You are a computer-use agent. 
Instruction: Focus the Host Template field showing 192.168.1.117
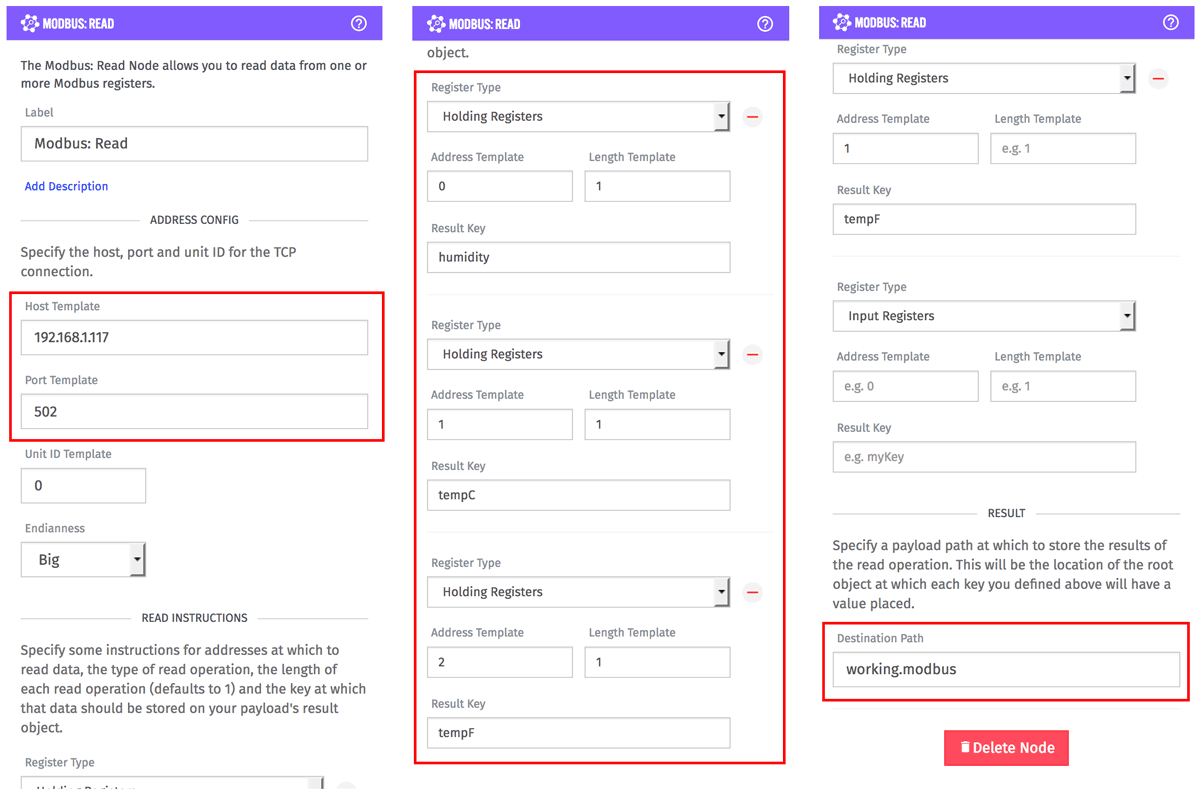click(194, 337)
